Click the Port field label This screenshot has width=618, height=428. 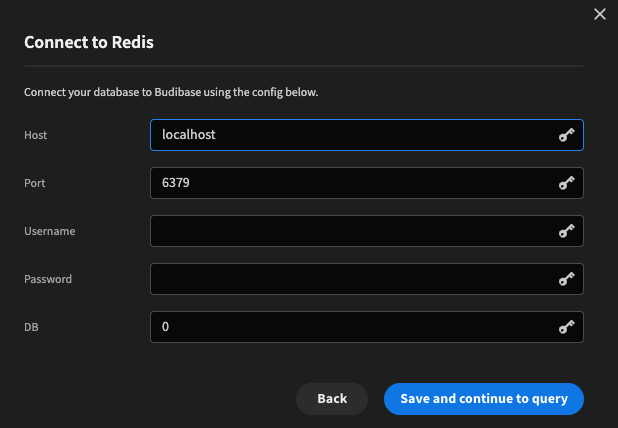click(35, 183)
